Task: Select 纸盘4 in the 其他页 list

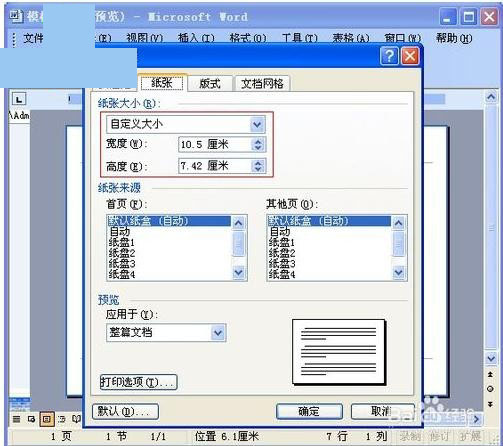Action: coord(329,274)
